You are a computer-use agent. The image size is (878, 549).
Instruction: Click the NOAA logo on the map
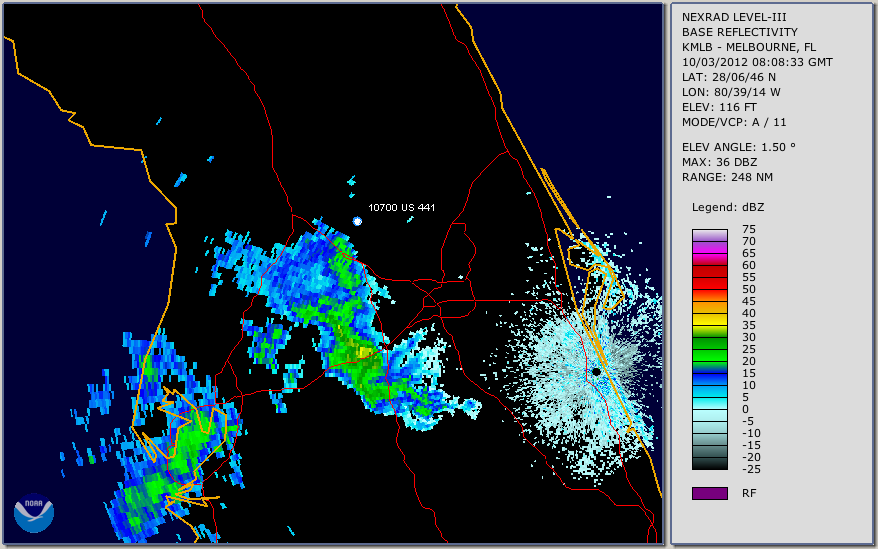pos(34,513)
